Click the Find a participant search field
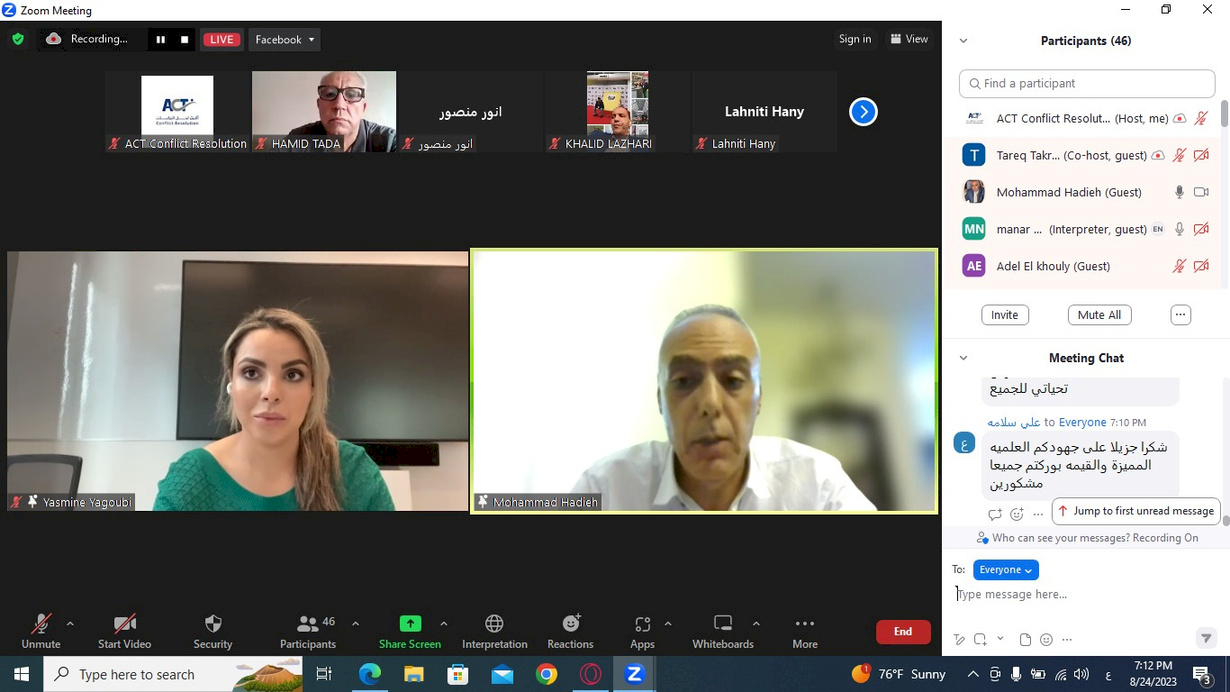Viewport: 1230px width, 692px height. tap(1087, 84)
